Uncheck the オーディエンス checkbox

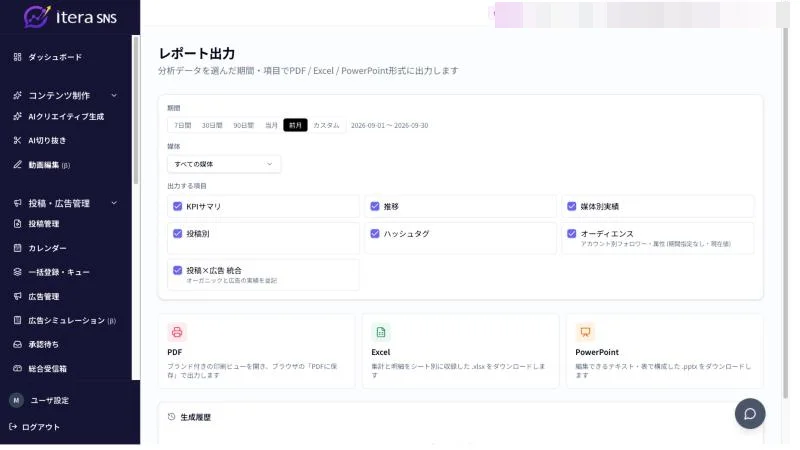click(572, 234)
